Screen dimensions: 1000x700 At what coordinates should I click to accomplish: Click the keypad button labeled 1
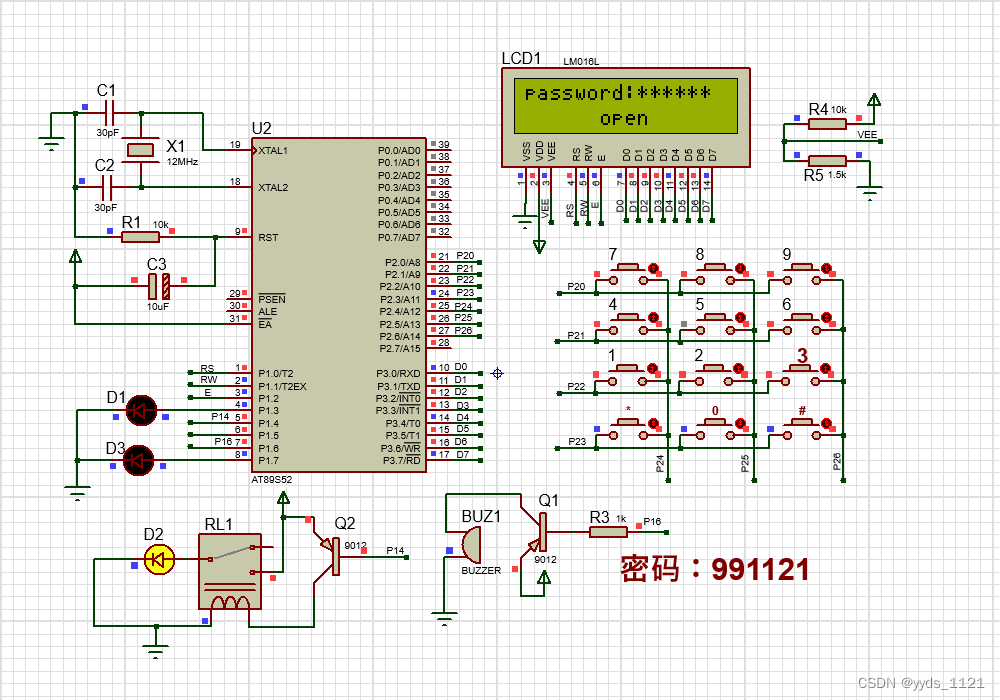click(629, 374)
